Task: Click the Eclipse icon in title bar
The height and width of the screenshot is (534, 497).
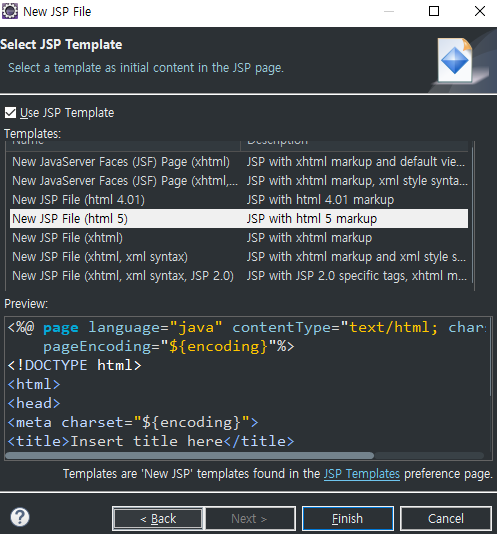Action: (x=10, y=11)
